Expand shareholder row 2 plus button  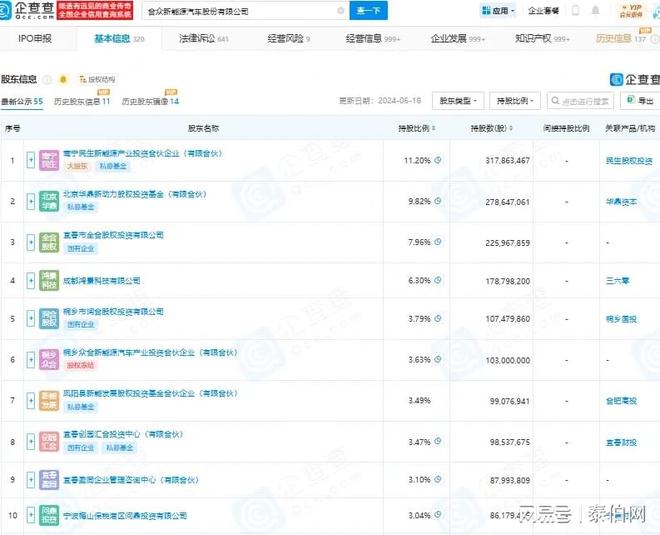point(31,201)
